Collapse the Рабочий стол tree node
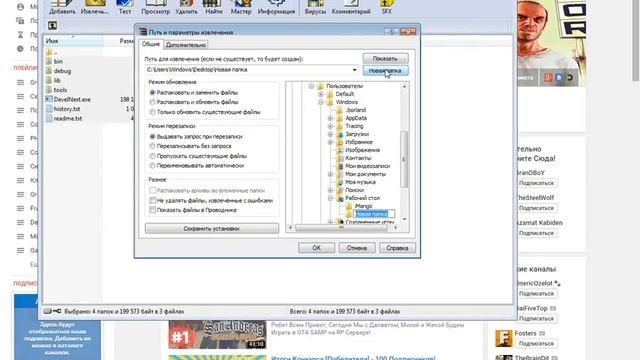 click(x=331, y=198)
